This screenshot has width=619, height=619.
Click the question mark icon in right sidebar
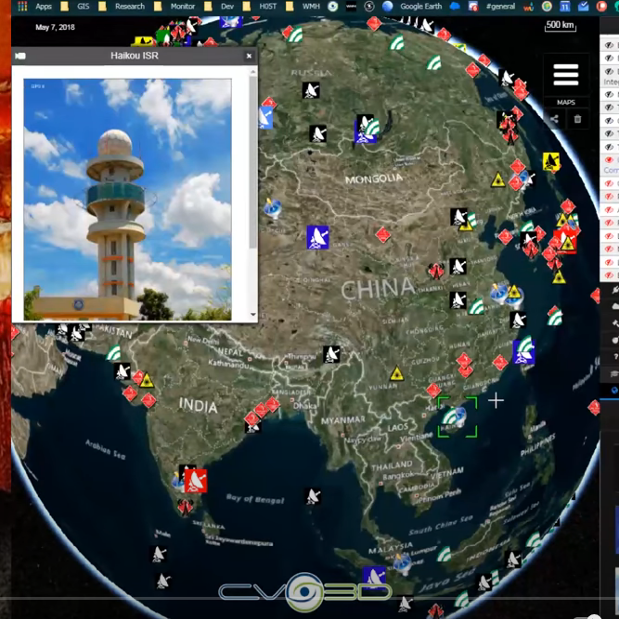click(615, 356)
